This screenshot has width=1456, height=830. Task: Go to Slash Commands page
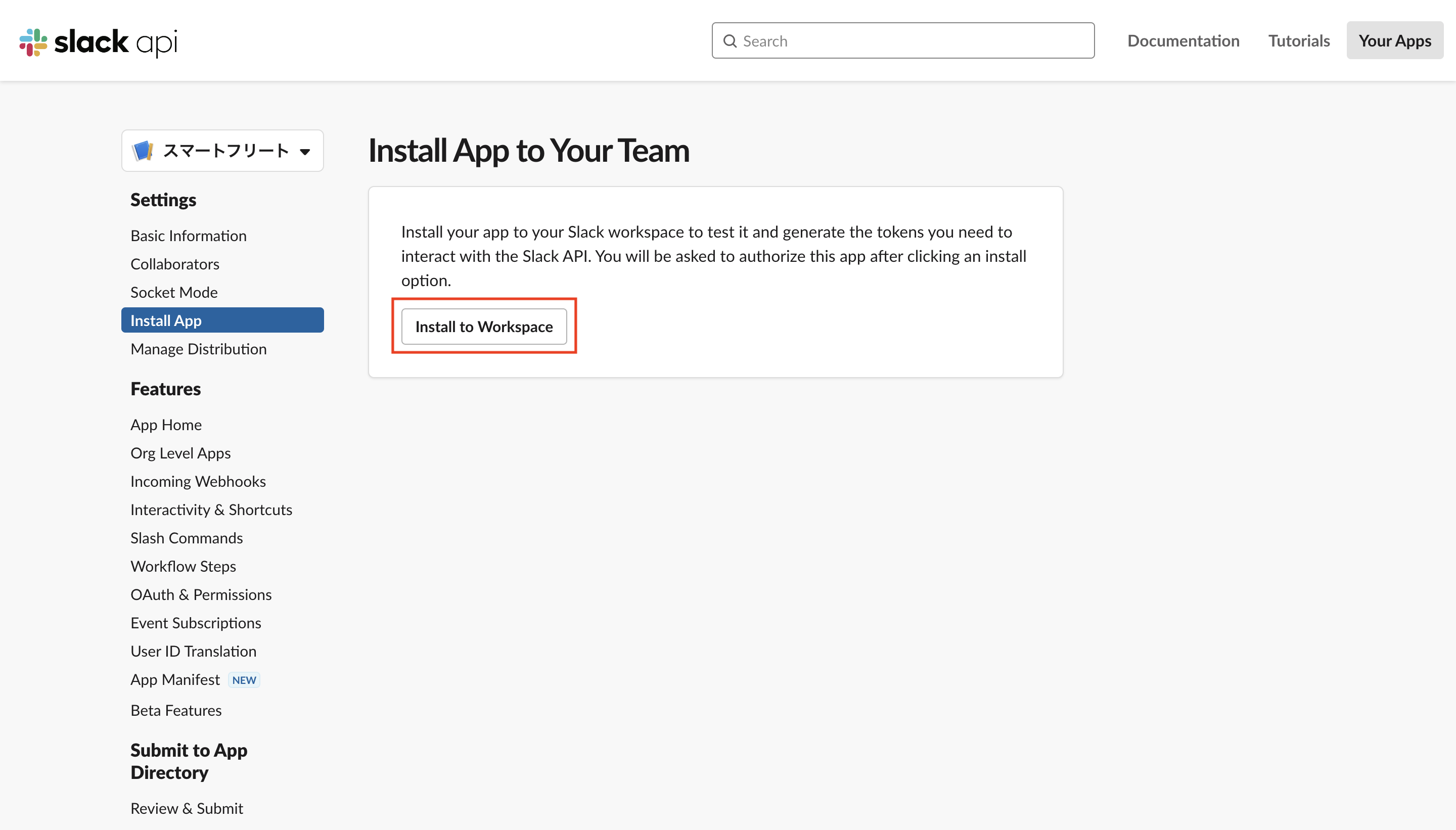187,537
